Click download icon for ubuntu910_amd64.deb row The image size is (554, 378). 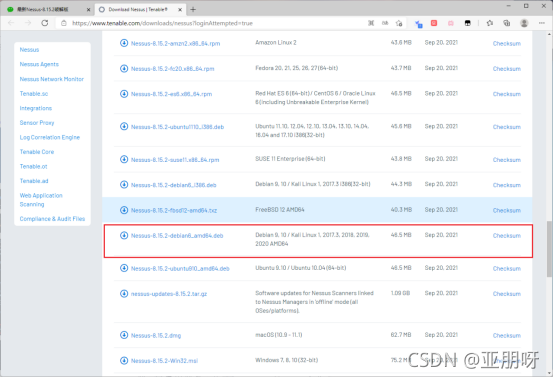[x=124, y=268]
